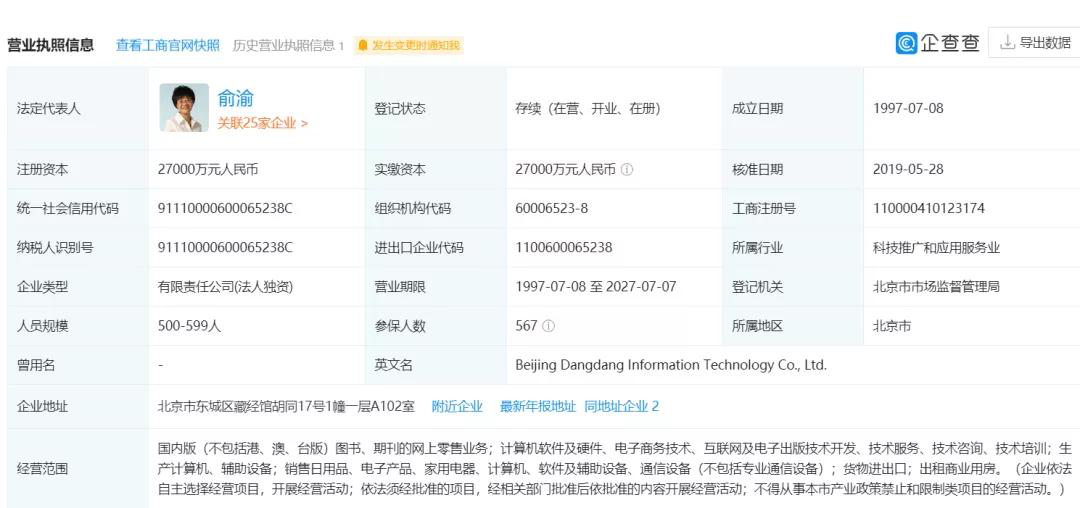Select business term 1997-07-08 至 2027-07-07
Screen dimensions: 1080x508
tap(596, 286)
